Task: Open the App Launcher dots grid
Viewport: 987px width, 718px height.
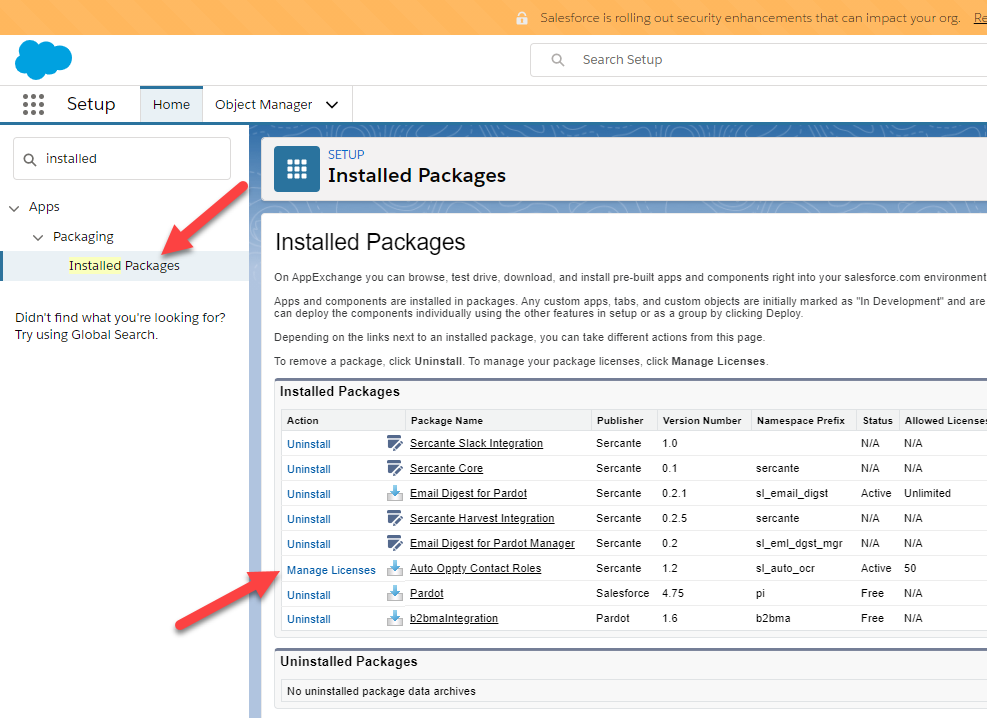Action: point(33,104)
